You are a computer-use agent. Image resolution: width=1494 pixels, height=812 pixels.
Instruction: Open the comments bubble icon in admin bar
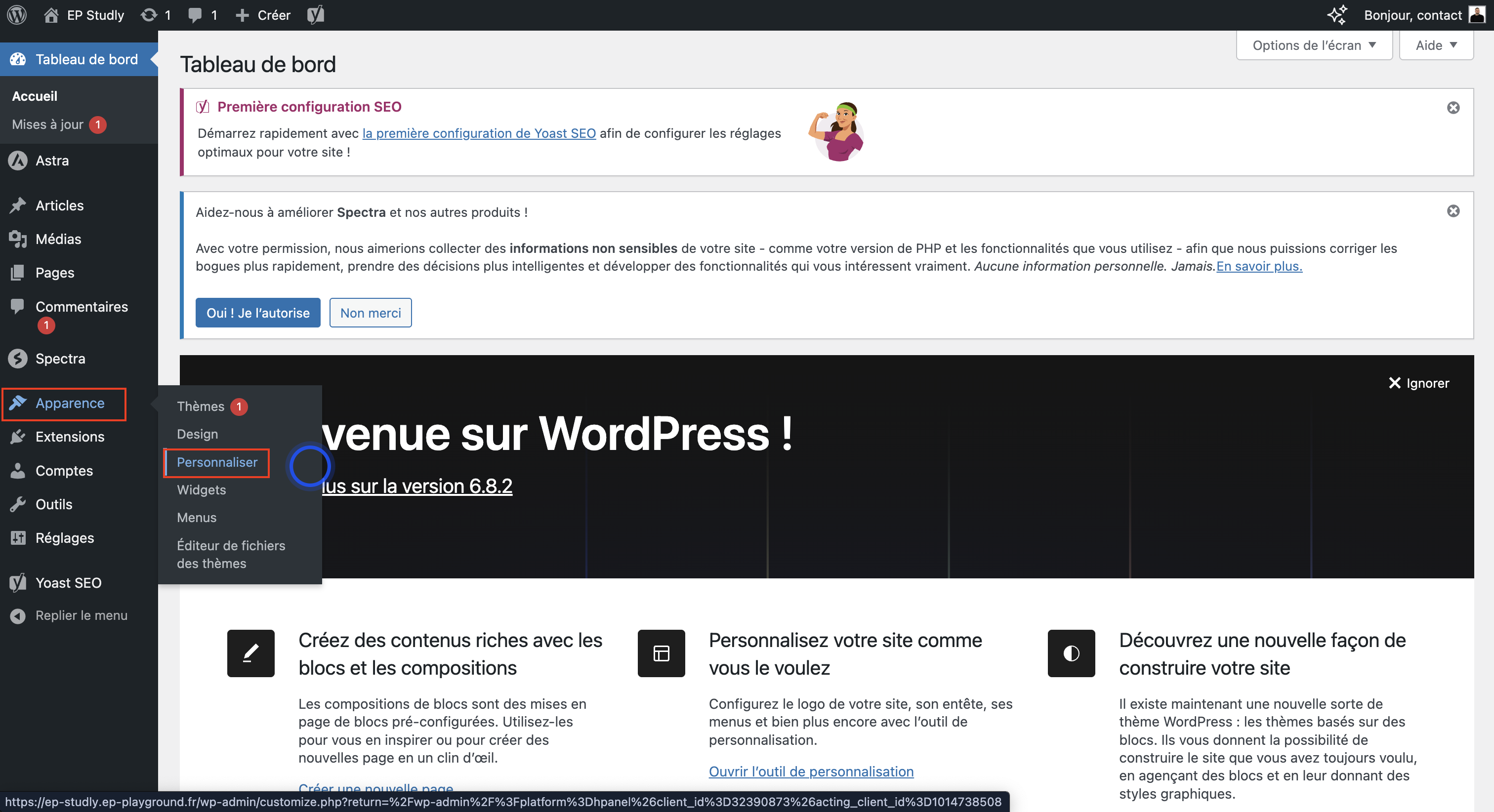click(196, 14)
